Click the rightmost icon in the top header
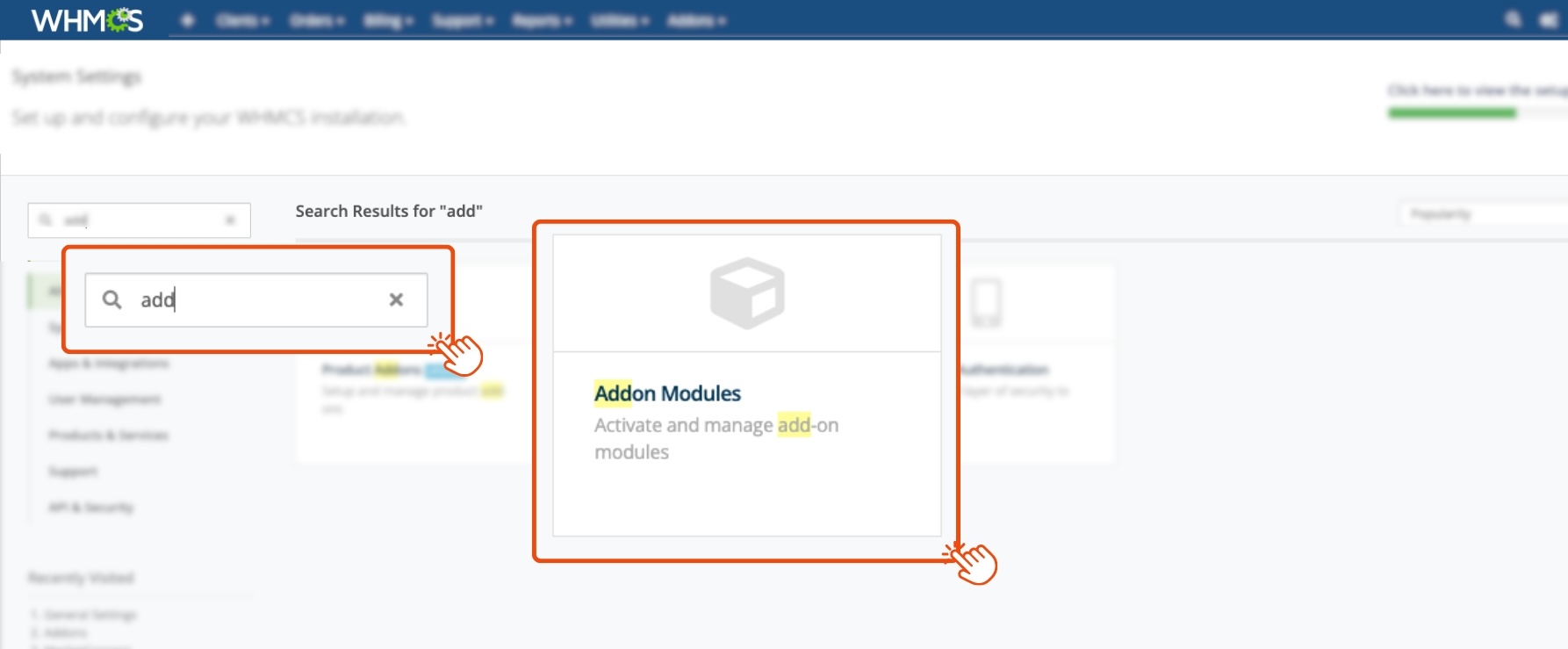The width and height of the screenshot is (1568, 649). pyautogui.click(x=1549, y=20)
